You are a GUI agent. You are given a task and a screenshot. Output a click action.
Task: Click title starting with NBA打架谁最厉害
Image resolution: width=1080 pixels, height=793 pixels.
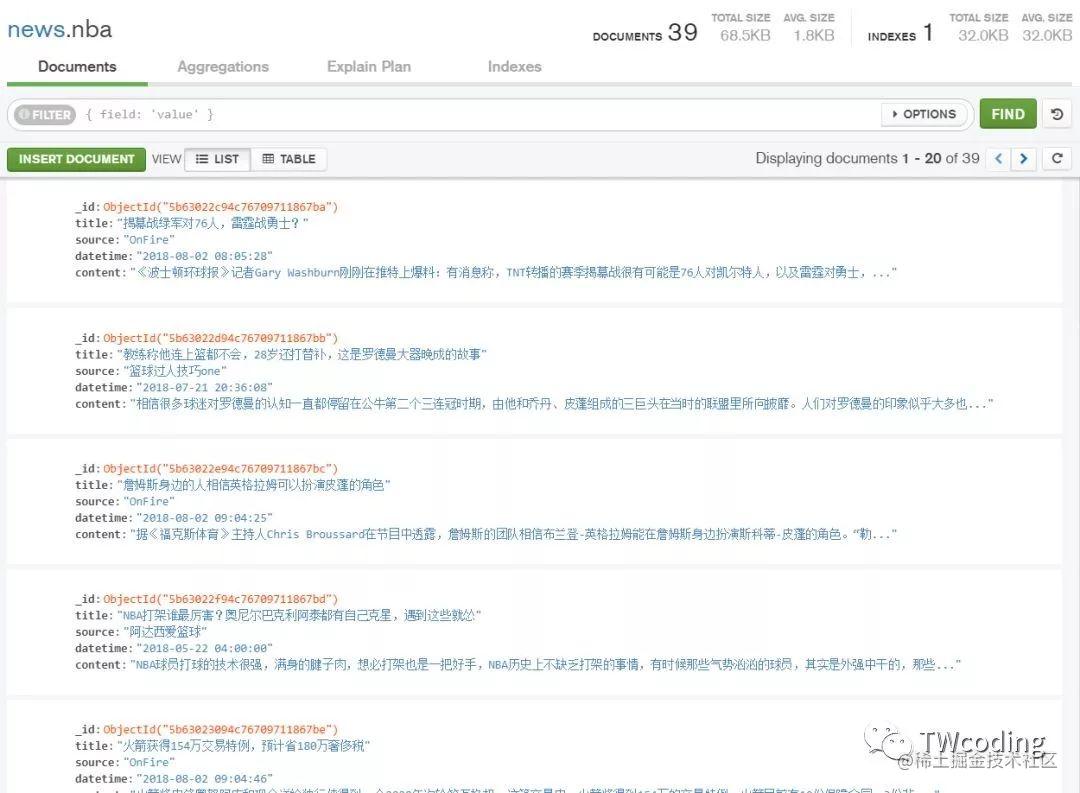click(x=299, y=616)
